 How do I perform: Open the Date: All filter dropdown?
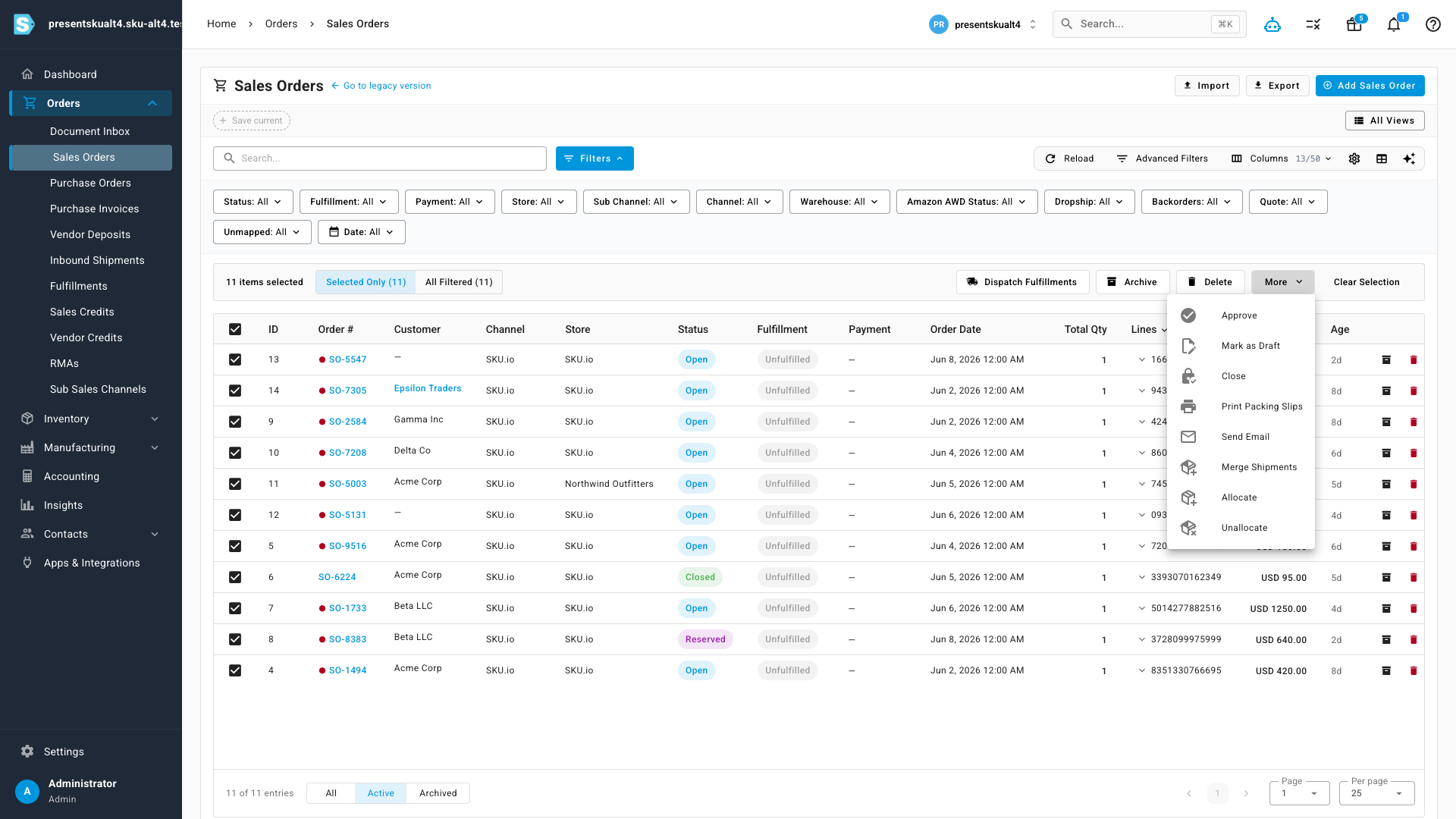pyautogui.click(x=362, y=232)
